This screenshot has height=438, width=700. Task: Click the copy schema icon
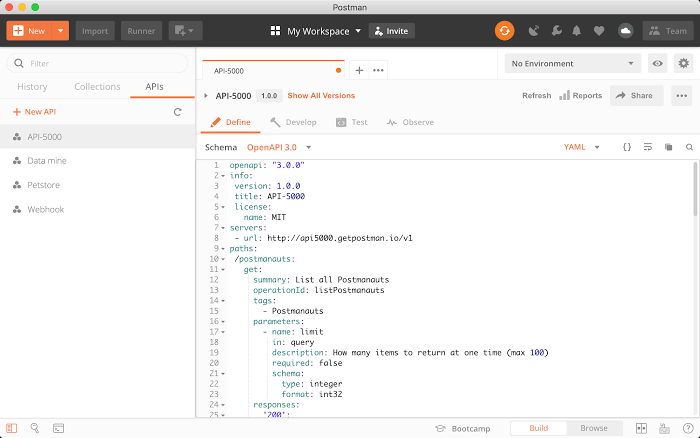(x=668, y=147)
